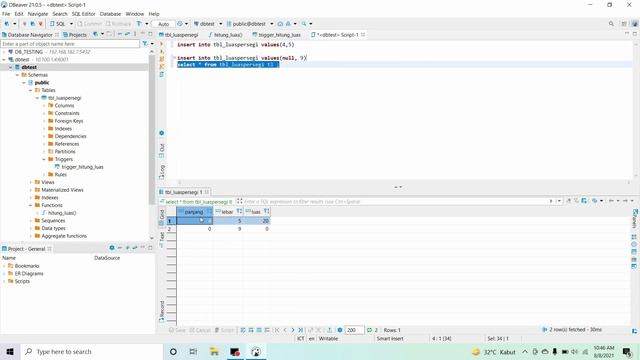Screen dimensions: 640x360
Task: Click Execute SQL statement arrow icon
Action: (162, 44)
